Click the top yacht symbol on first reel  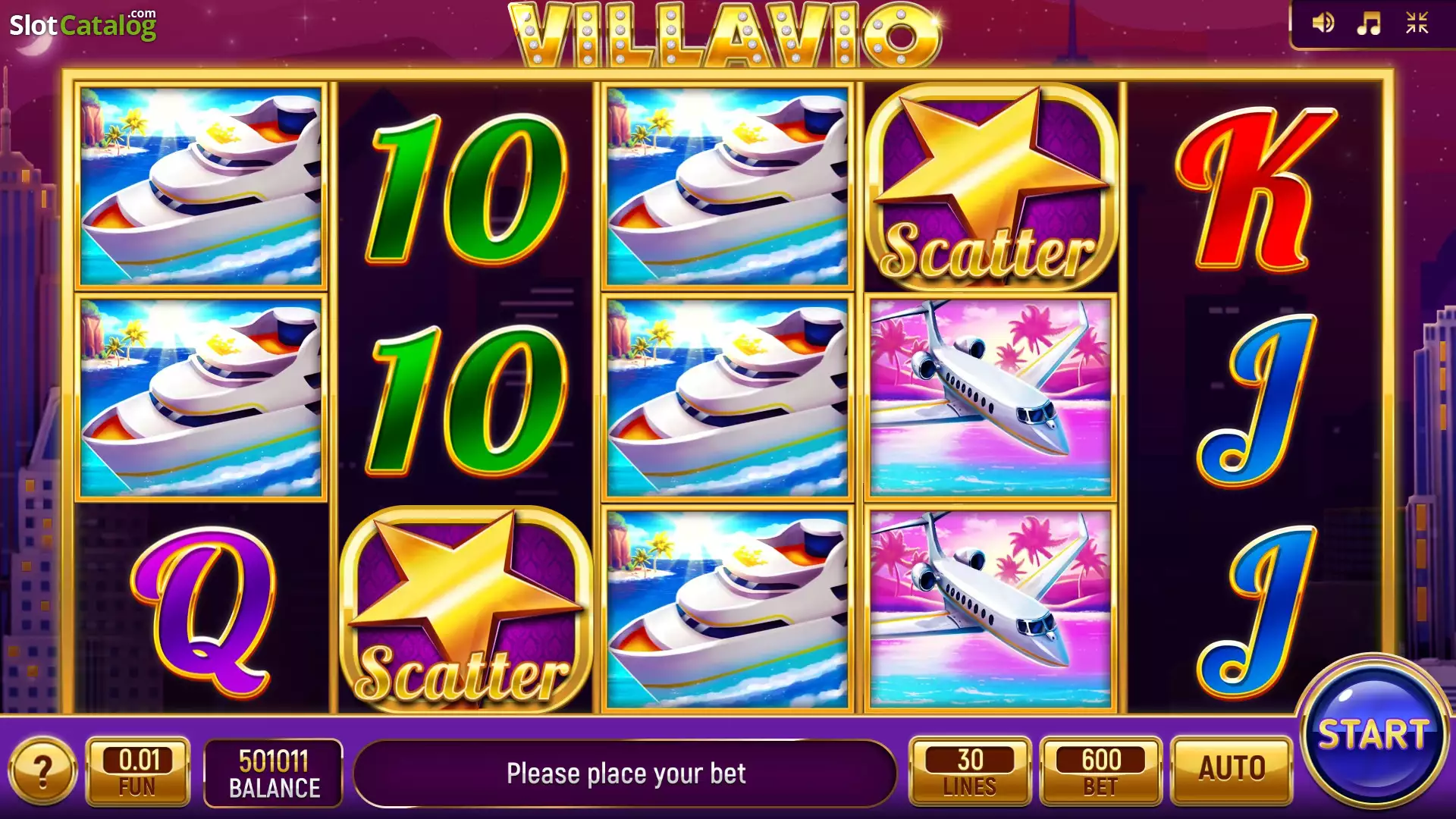(201, 187)
